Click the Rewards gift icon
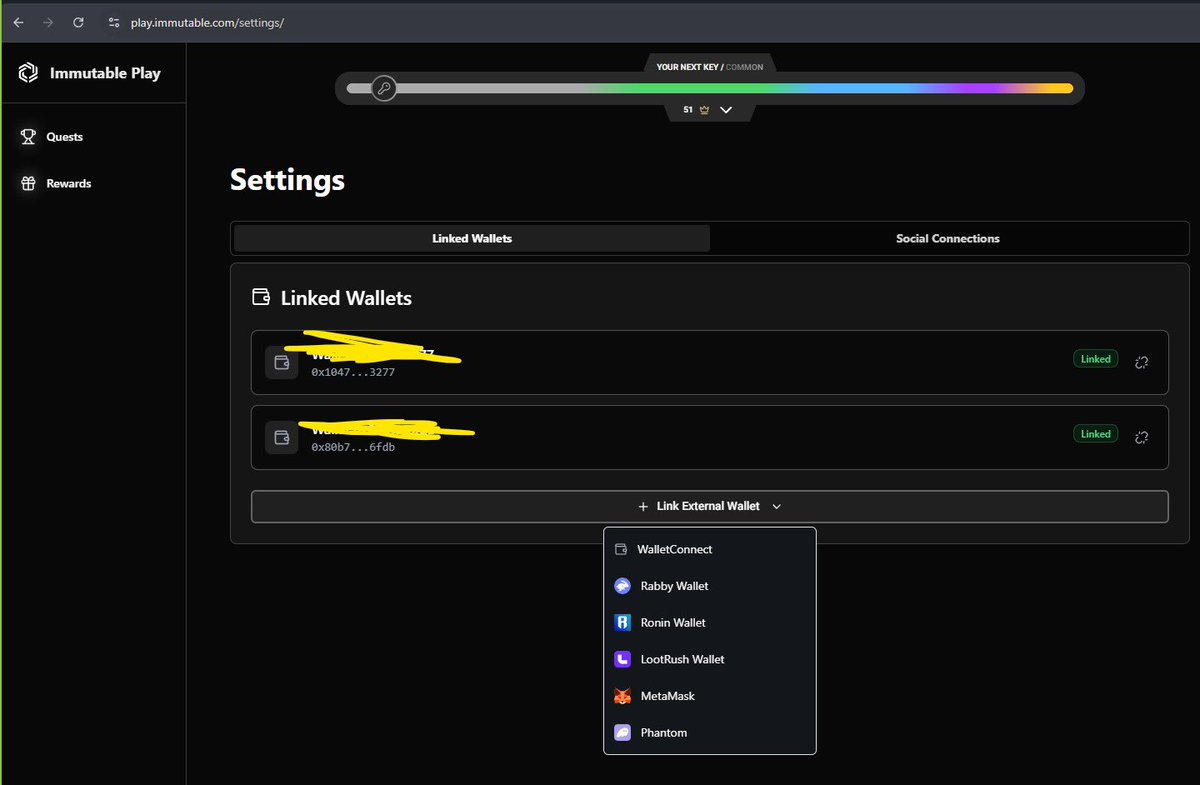 28,184
